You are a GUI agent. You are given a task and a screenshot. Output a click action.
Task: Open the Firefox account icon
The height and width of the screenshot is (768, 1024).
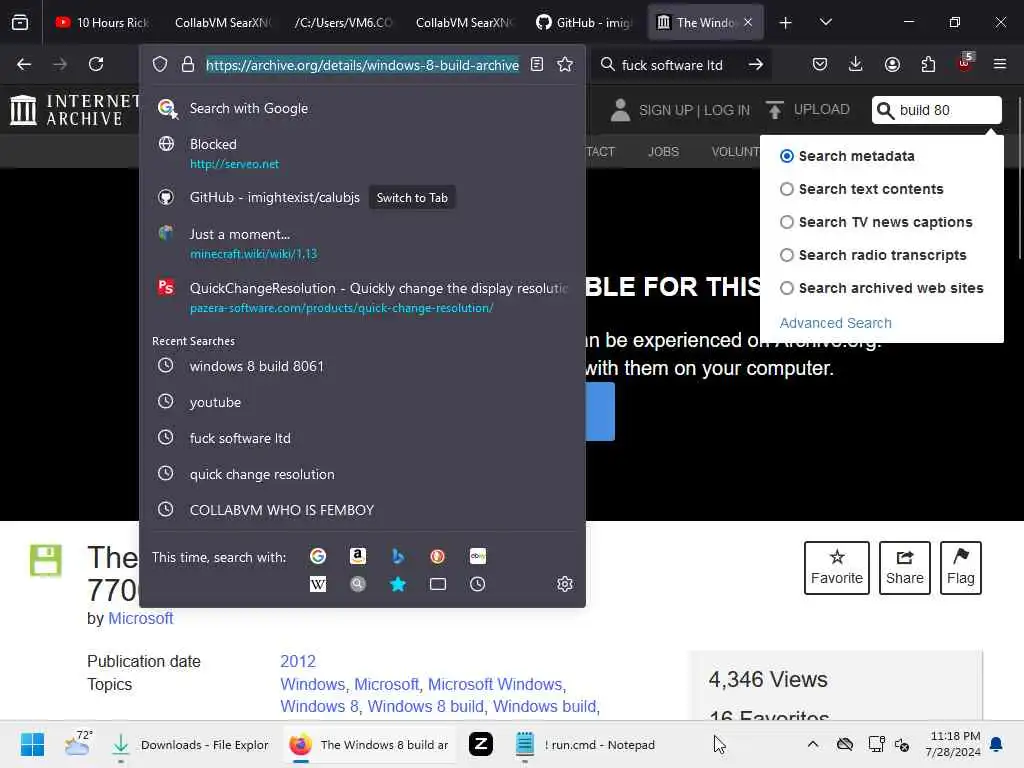coord(892,64)
